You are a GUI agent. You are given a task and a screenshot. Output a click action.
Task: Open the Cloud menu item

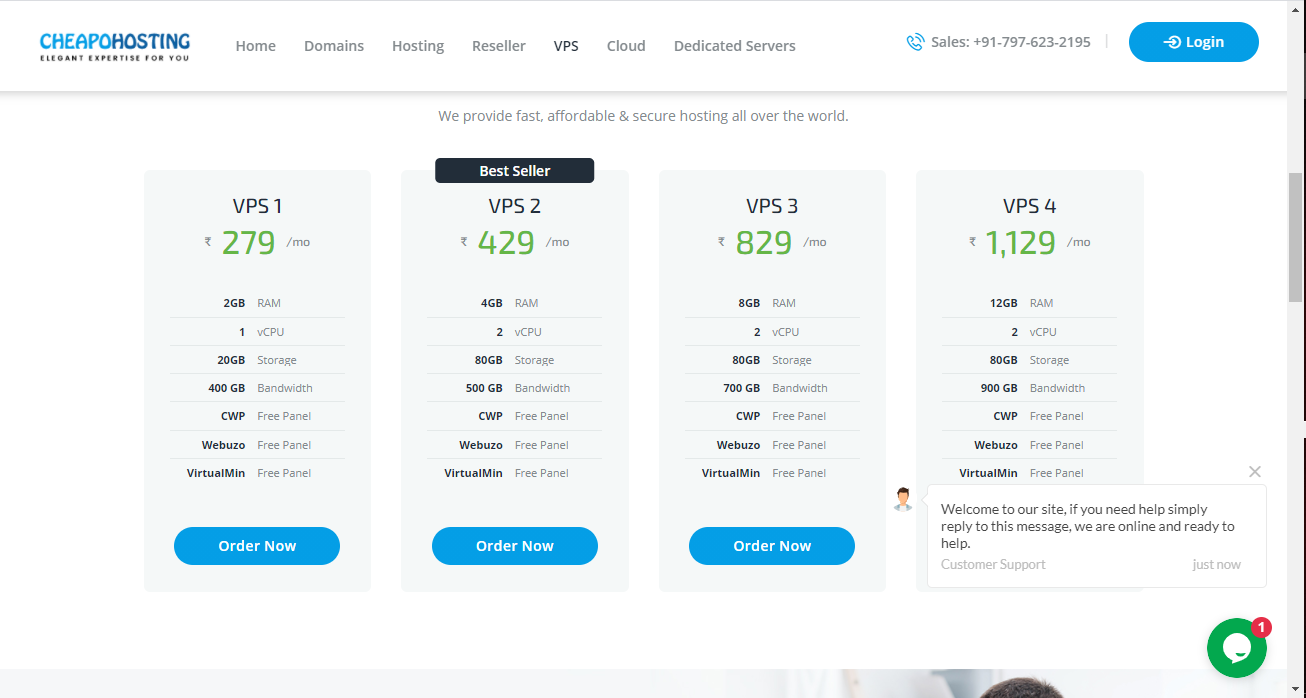(626, 46)
